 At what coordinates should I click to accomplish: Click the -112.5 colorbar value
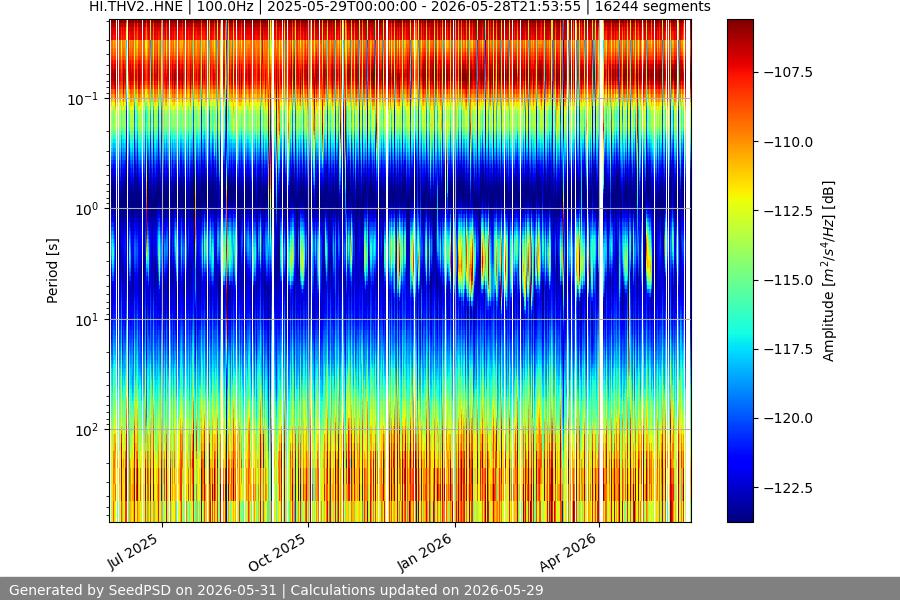click(x=788, y=211)
